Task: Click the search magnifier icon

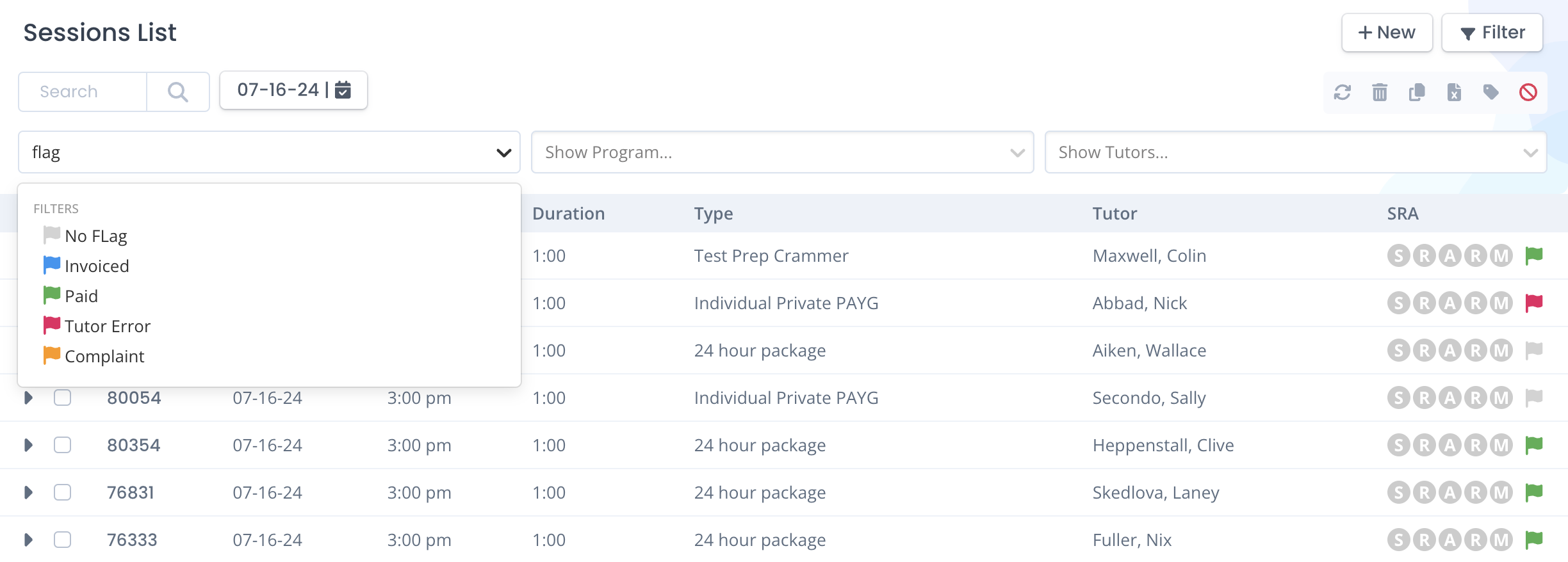Action: pos(178,92)
